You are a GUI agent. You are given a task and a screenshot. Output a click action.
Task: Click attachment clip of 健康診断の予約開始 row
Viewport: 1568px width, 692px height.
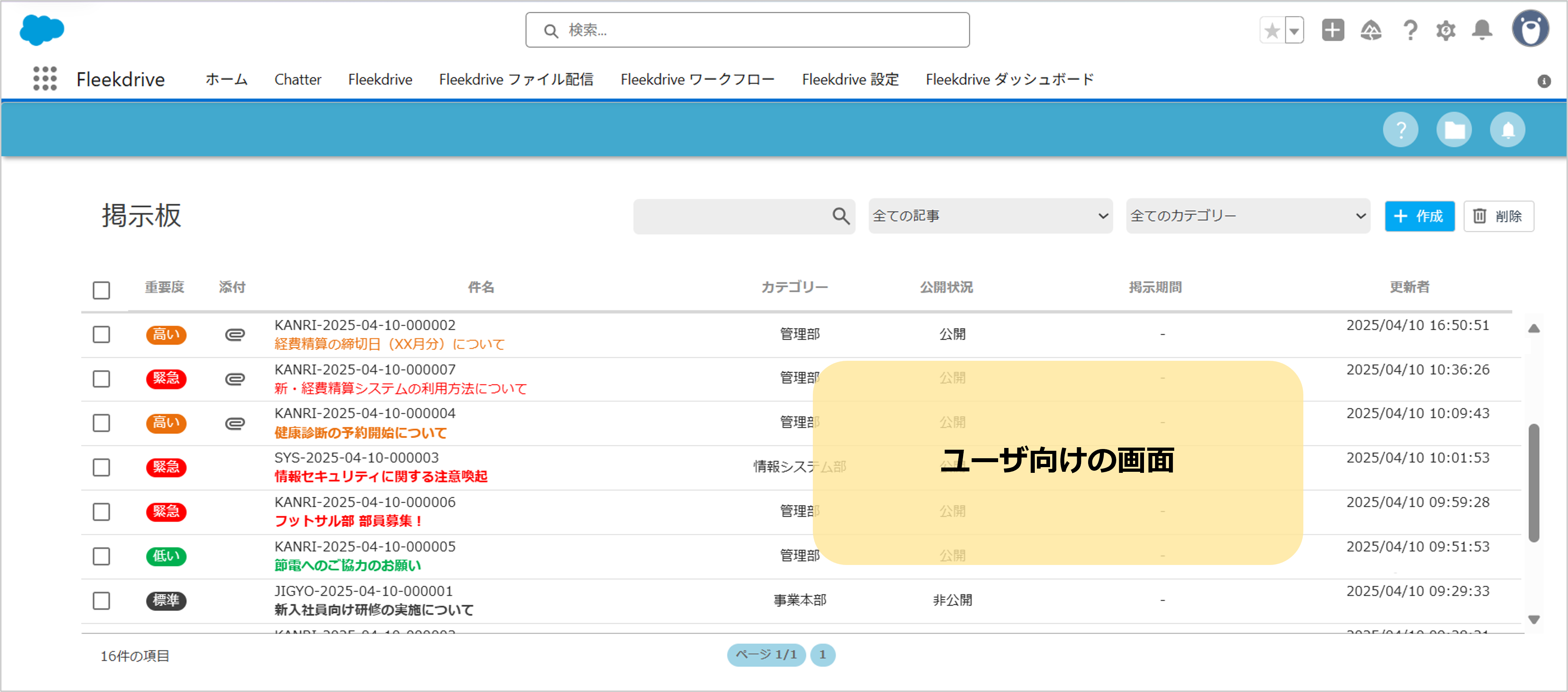[x=235, y=423]
